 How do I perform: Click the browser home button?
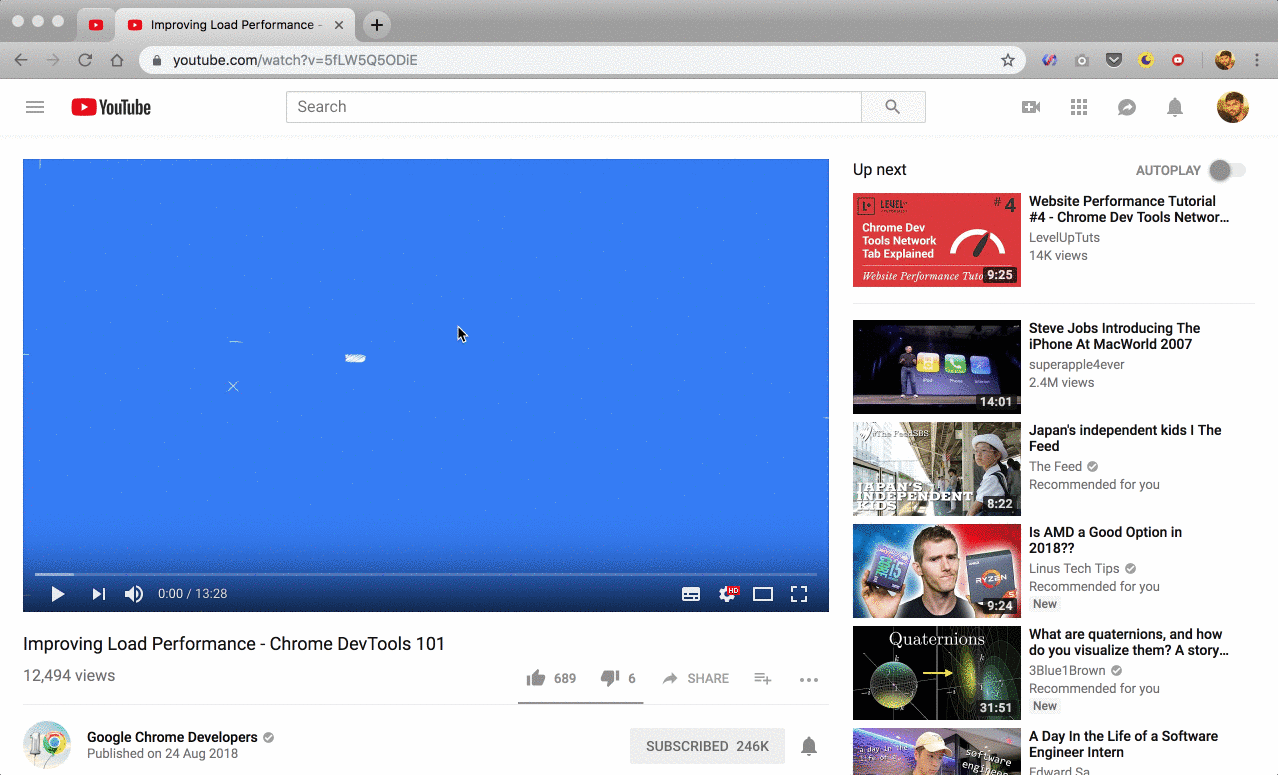point(117,60)
